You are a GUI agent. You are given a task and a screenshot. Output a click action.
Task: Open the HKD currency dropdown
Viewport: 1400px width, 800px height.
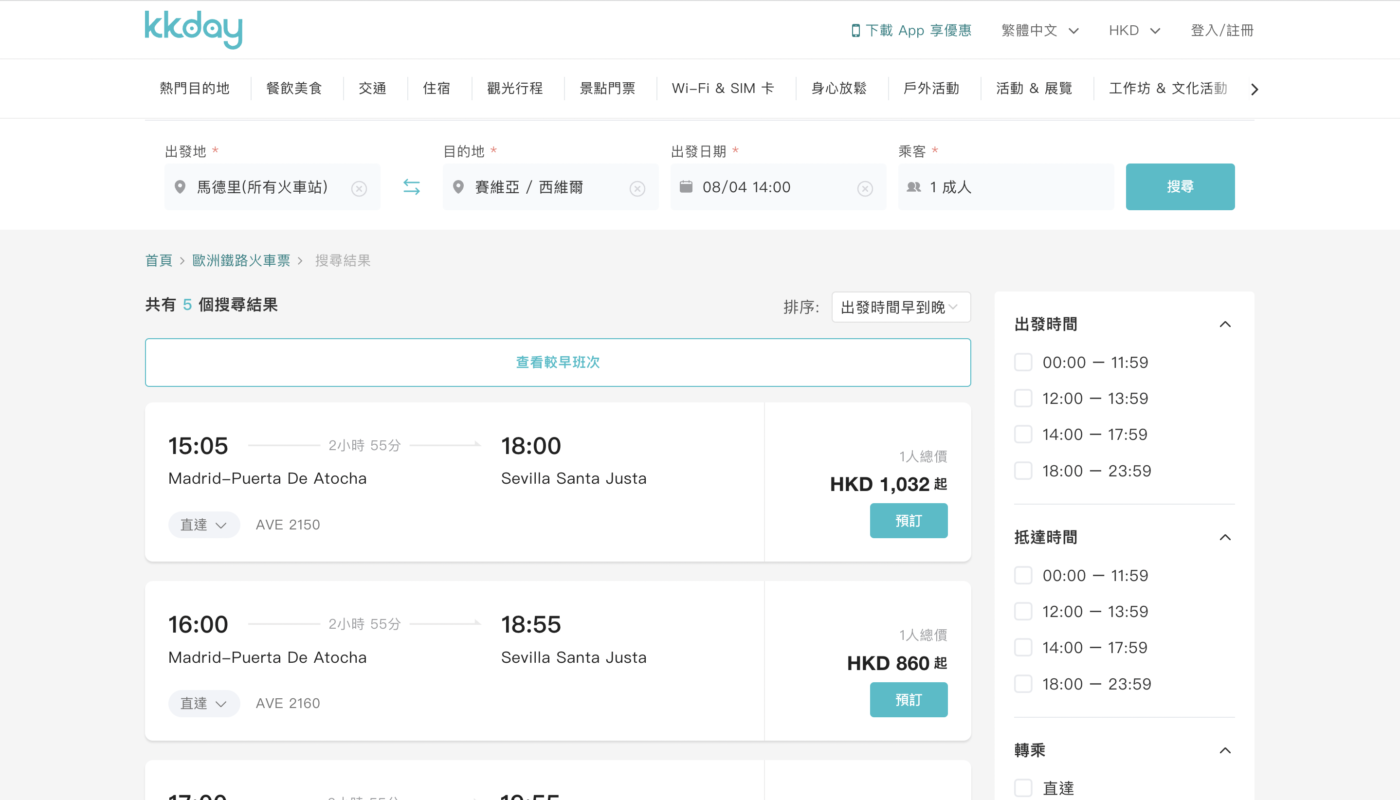1134,31
